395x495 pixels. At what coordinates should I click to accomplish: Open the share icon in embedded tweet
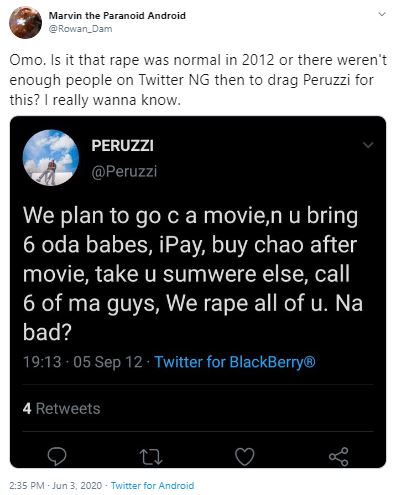pos(339,456)
